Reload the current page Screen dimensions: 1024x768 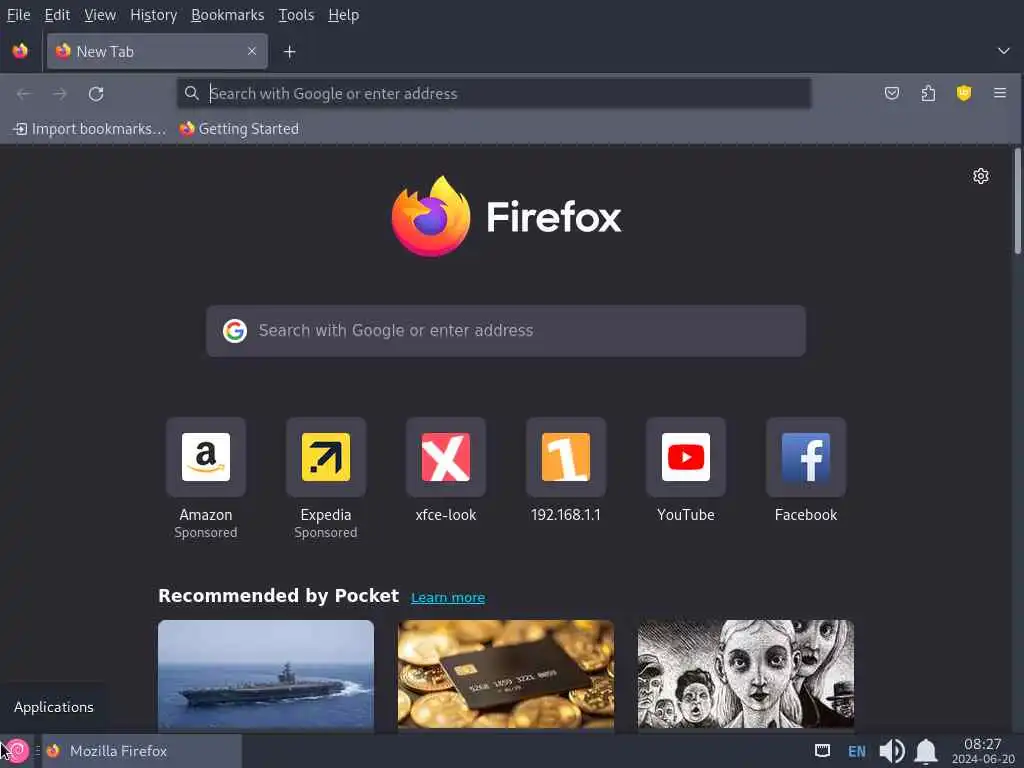pyautogui.click(x=96, y=93)
